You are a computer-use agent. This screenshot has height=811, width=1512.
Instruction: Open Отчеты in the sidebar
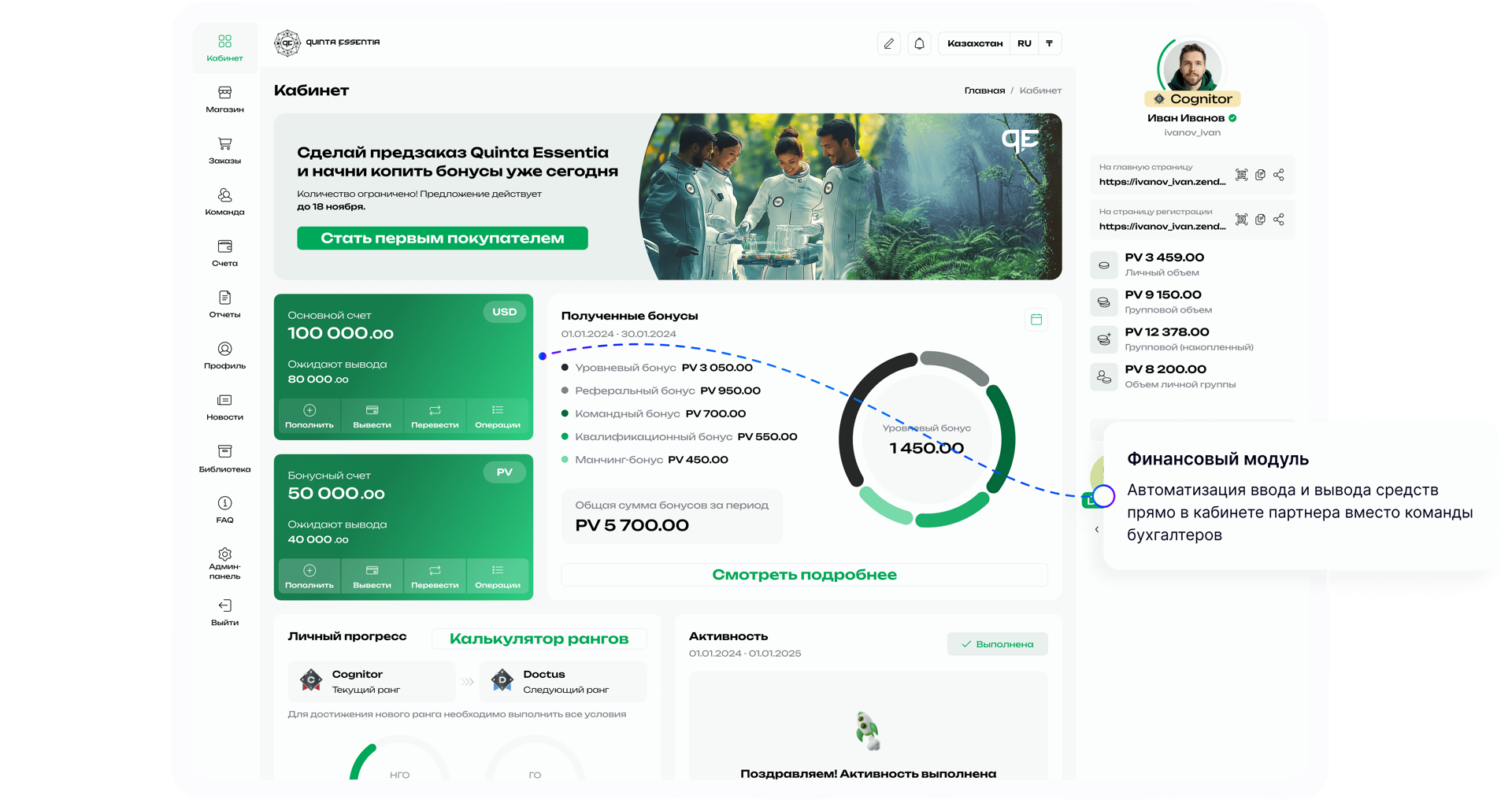pos(224,304)
